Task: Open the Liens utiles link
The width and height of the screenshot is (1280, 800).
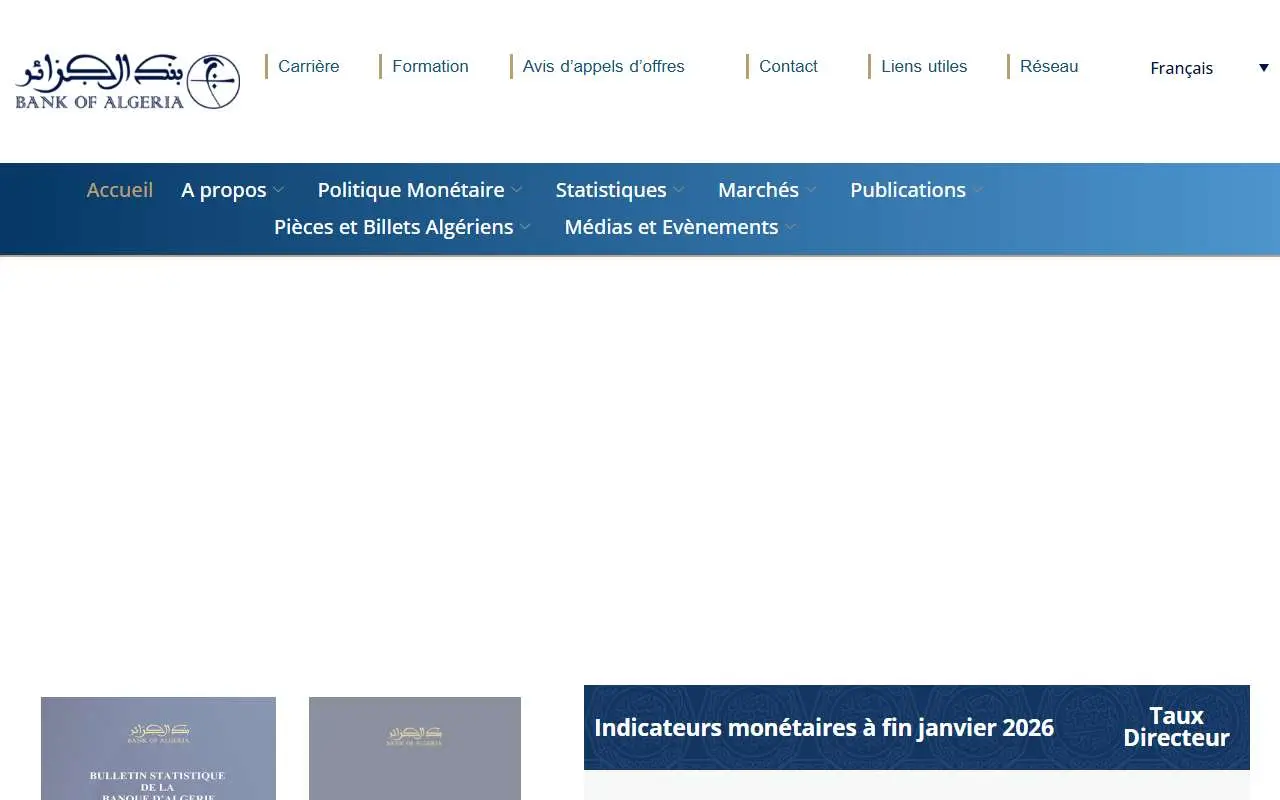Action: coord(924,66)
